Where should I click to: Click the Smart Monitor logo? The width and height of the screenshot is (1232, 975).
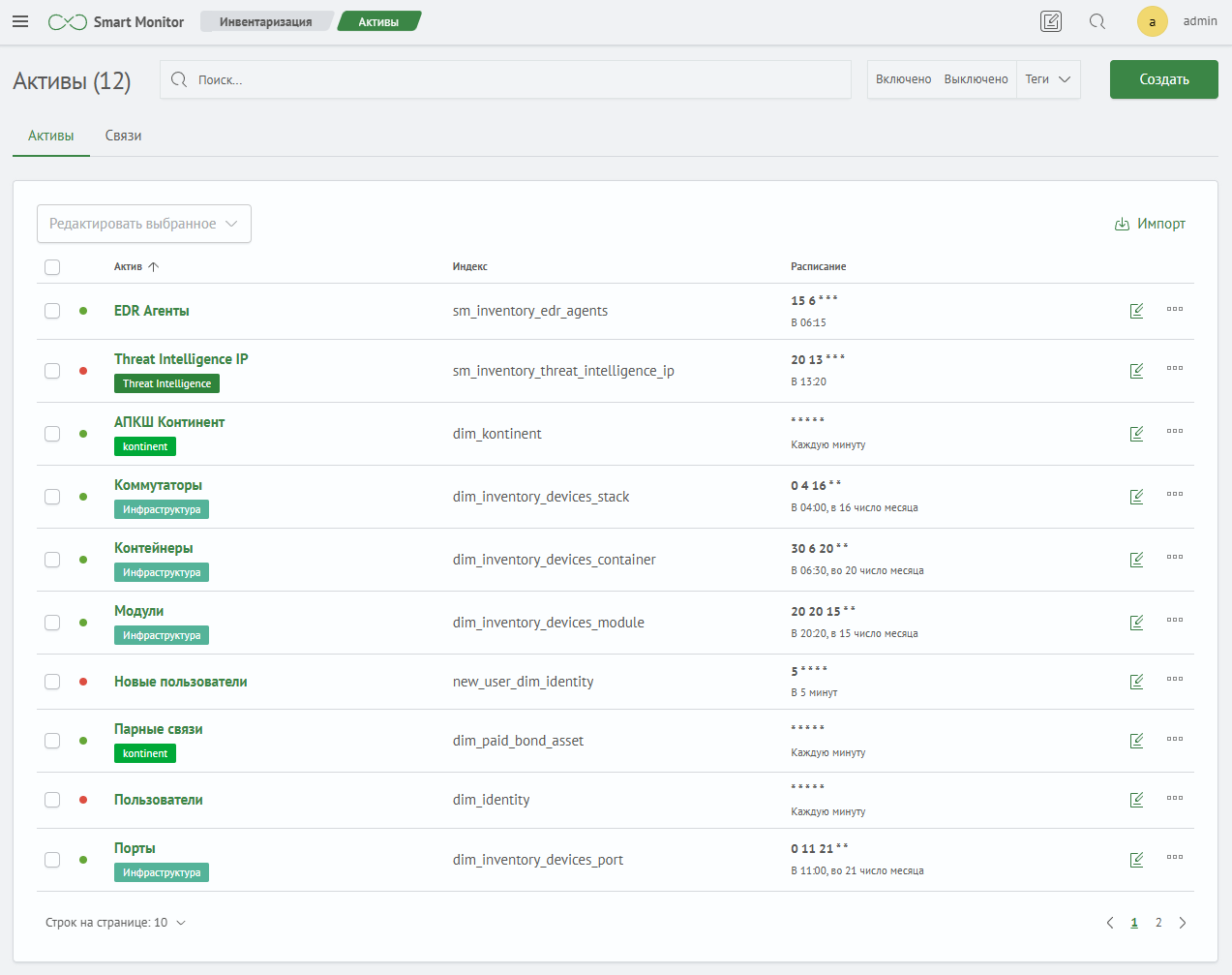[116, 21]
